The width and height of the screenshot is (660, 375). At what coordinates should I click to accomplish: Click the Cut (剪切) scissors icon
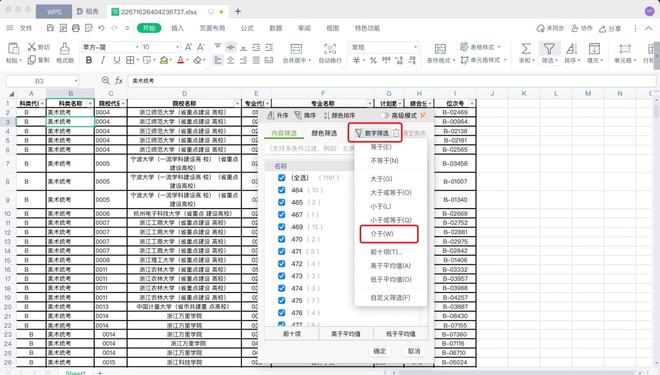click(x=32, y=47)
